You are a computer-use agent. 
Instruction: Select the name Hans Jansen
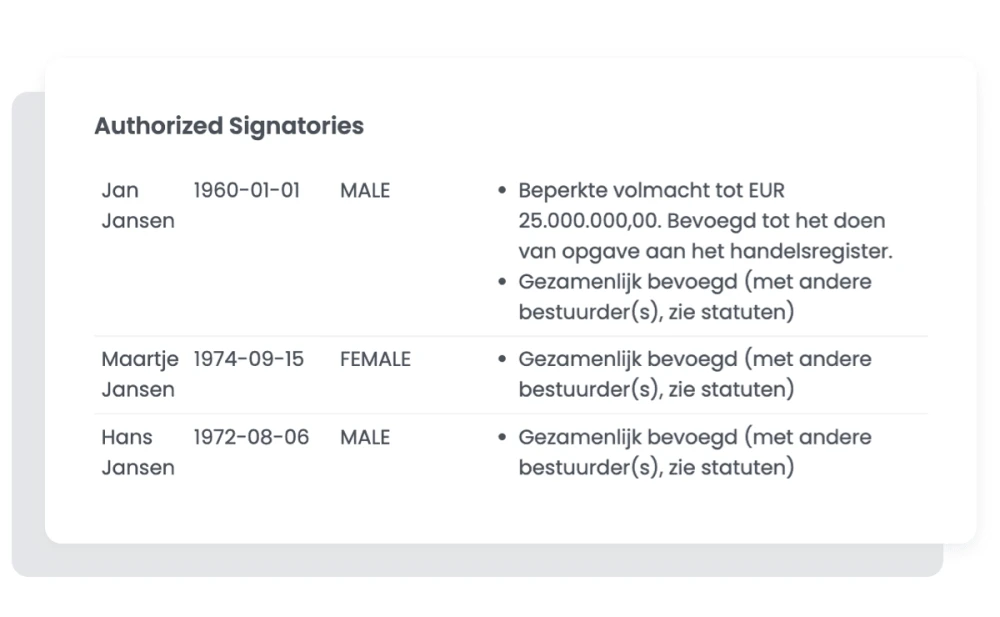[x=137, y=452]
